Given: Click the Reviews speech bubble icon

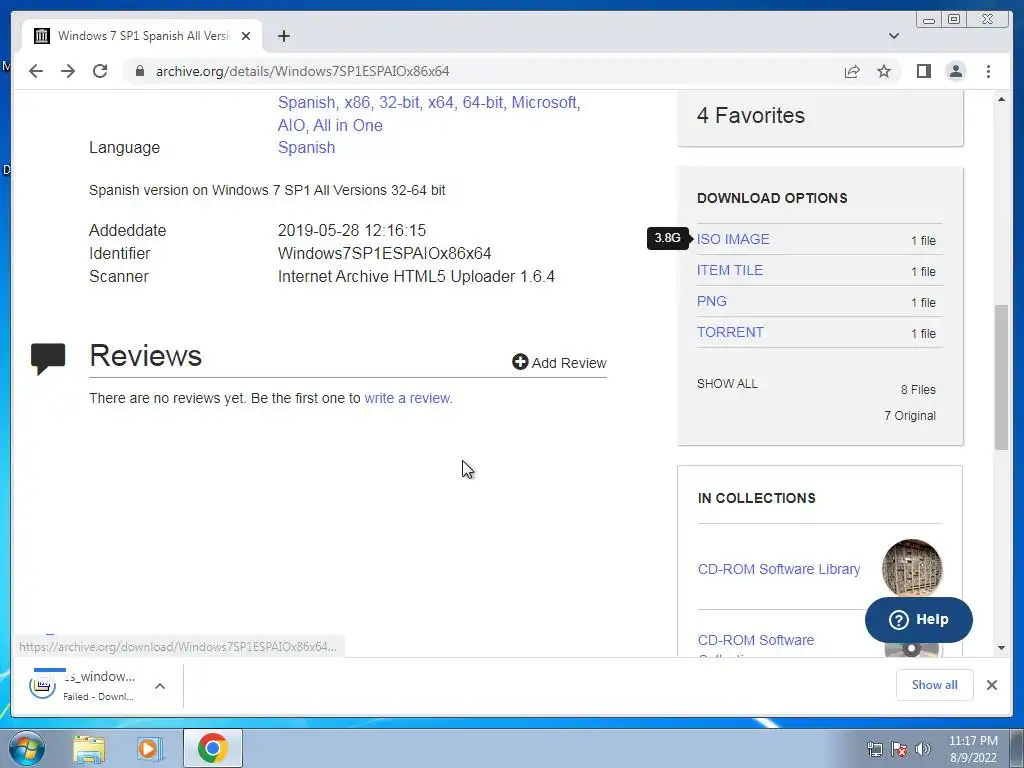Looking at the screenshot, I should pyautogui.click(x=48, y=359).
